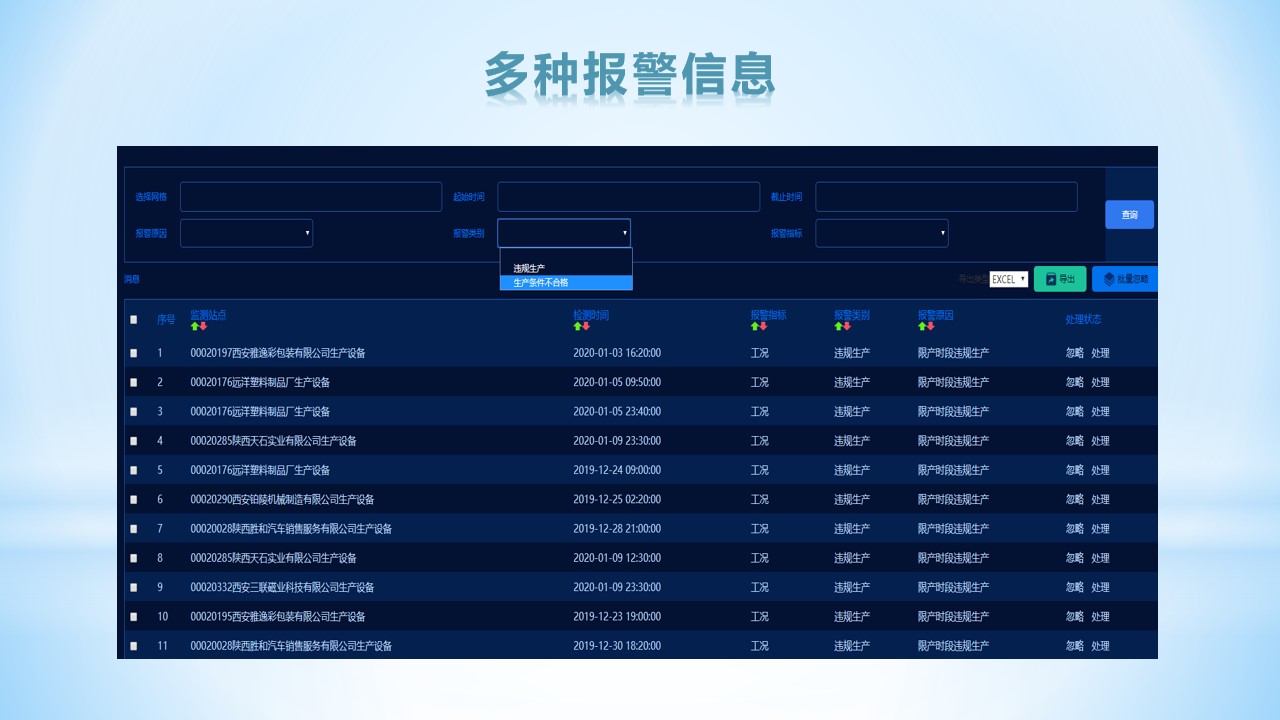This screenshot has height=720, width=1280.
Task: Click time 2019-12-23 19:00:00
Action: [x=617, y=617]
